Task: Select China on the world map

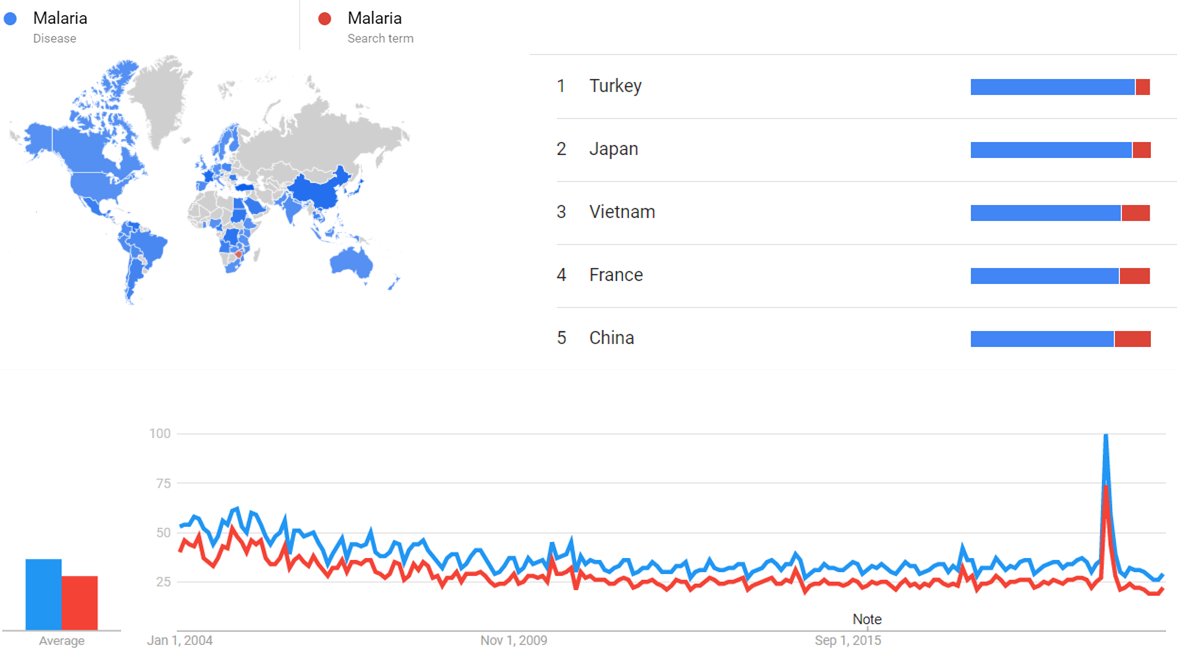Action: [315, 191]
